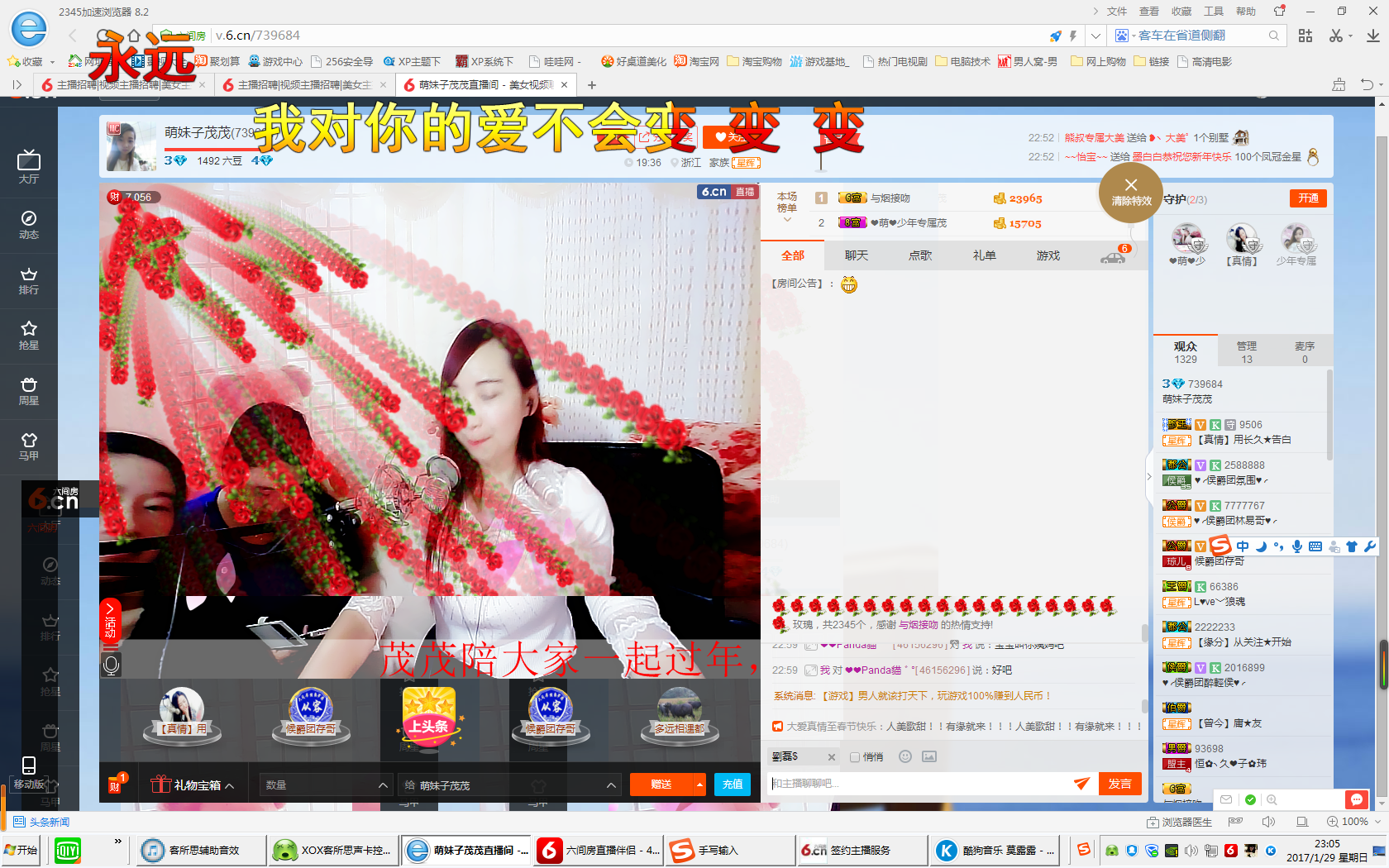The image size is (1389, 868).
Task: Open the 头条新闻 headline news link
Action: pyautogui.click(x=41, y=822)
